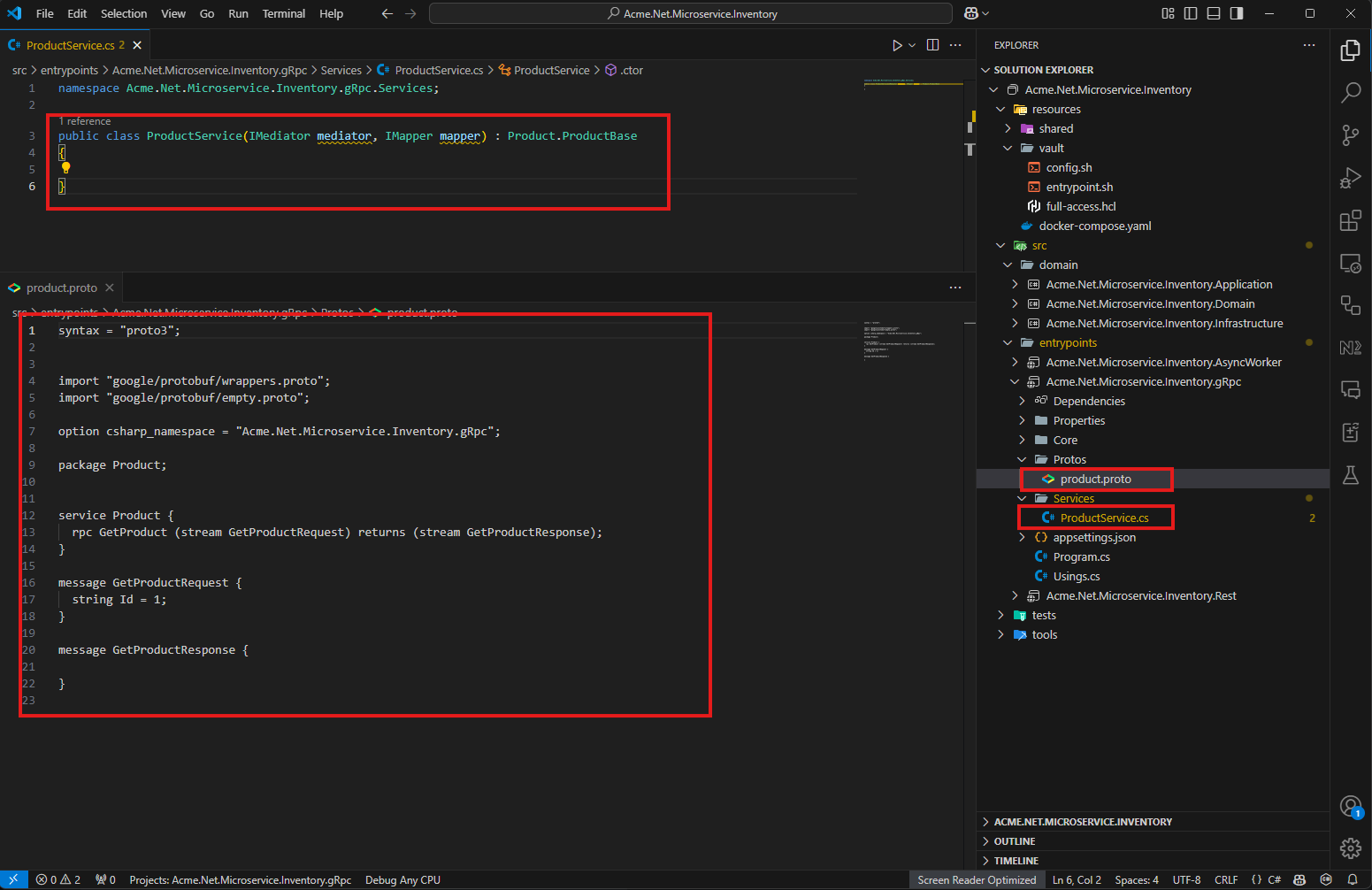This screenshot has height=890, width=1372.
Task: Open more actions for product.proto editor group
Action: [x=955, y=288]
